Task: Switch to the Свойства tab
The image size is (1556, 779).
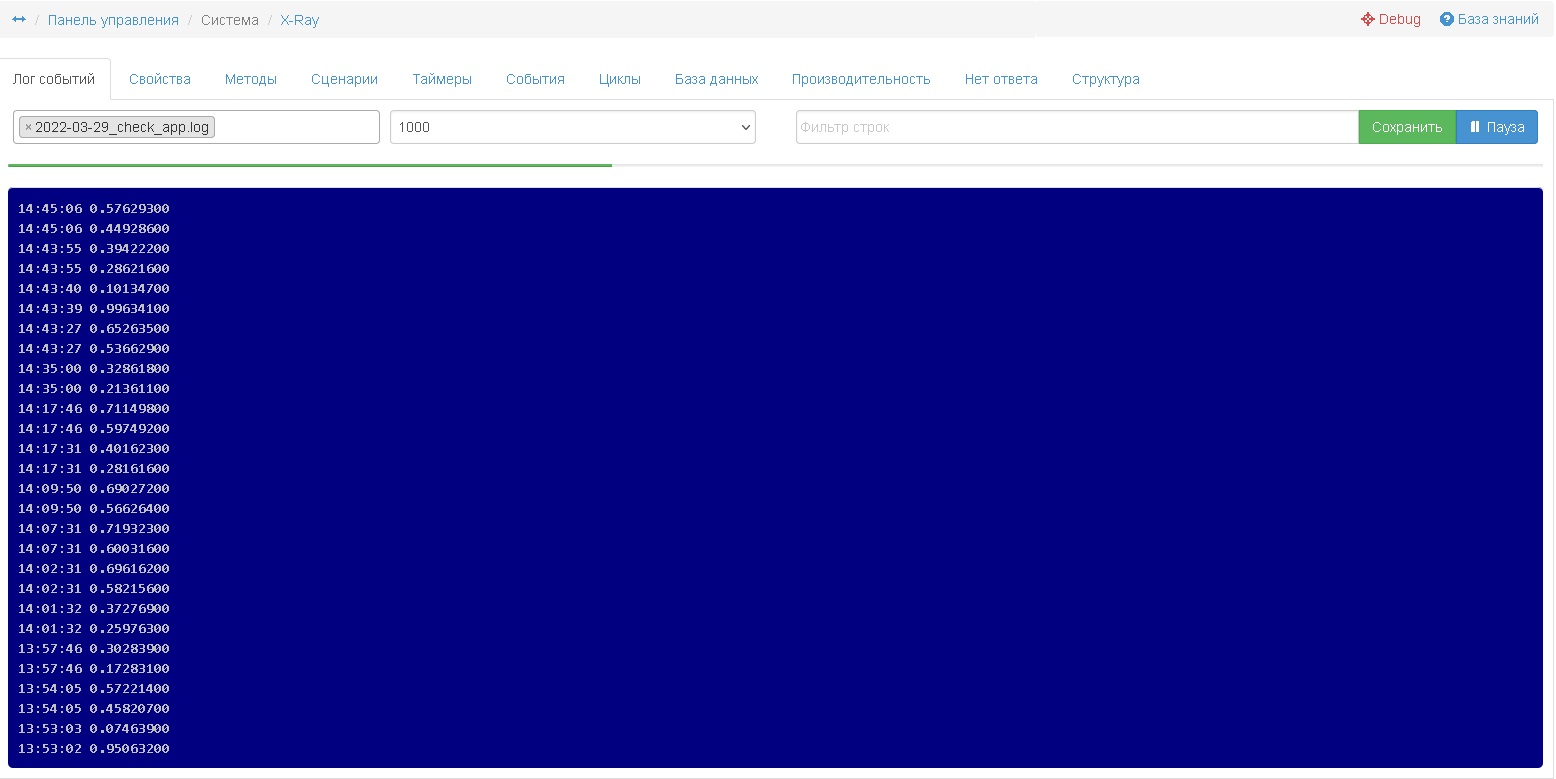Action: click(160, 79)
